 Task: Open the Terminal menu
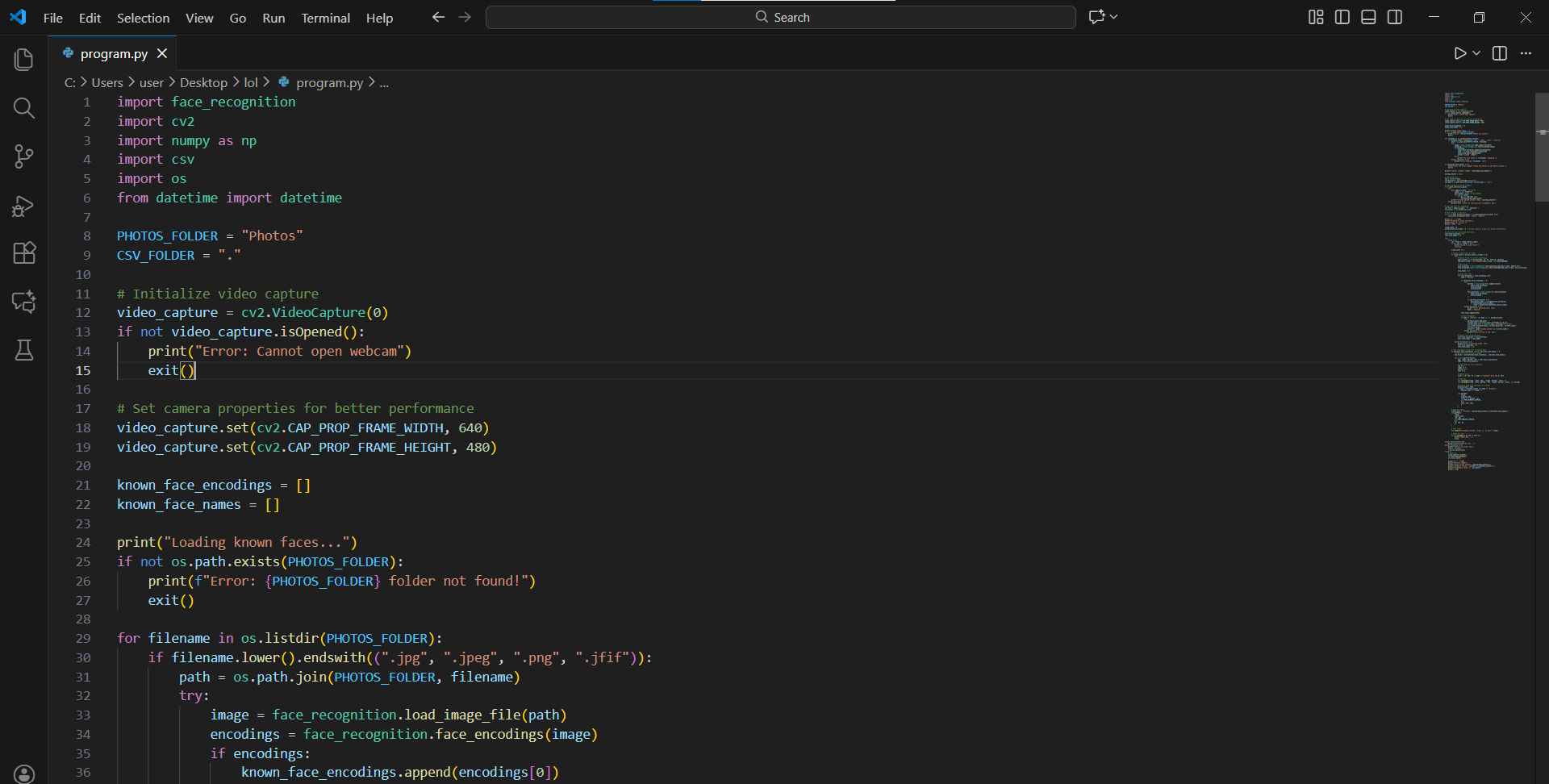click(325, 18)
